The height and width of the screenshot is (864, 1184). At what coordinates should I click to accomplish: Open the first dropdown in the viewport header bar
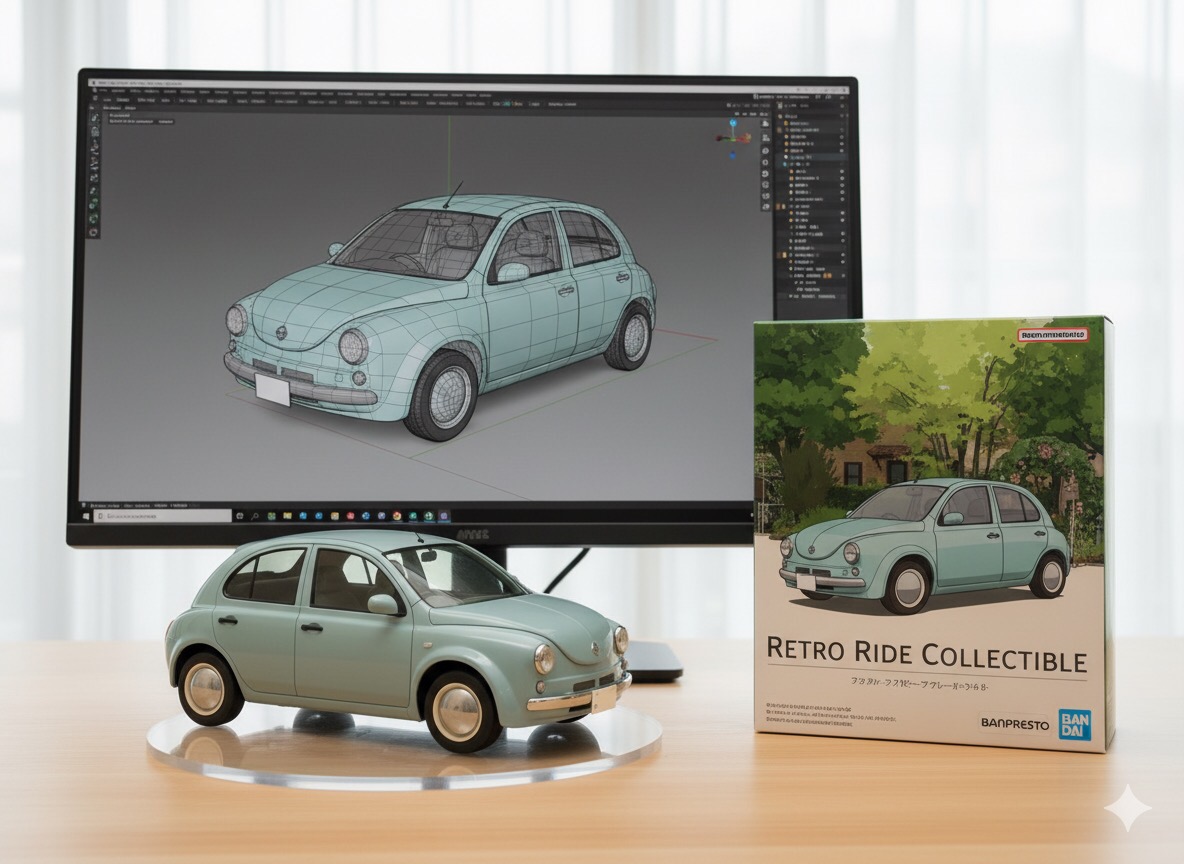124,101
